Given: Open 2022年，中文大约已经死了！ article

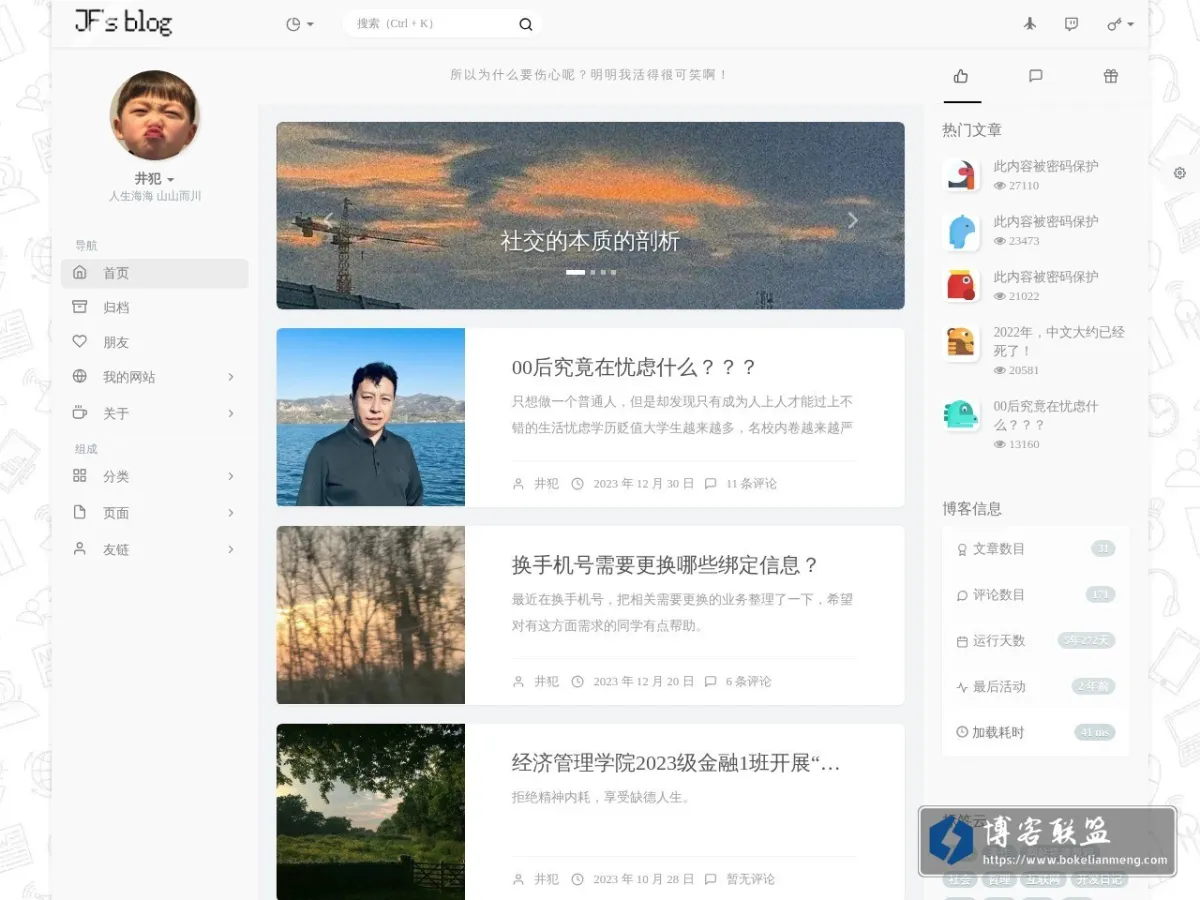Looking at the screenshot, I should (x=1059, y=341).
